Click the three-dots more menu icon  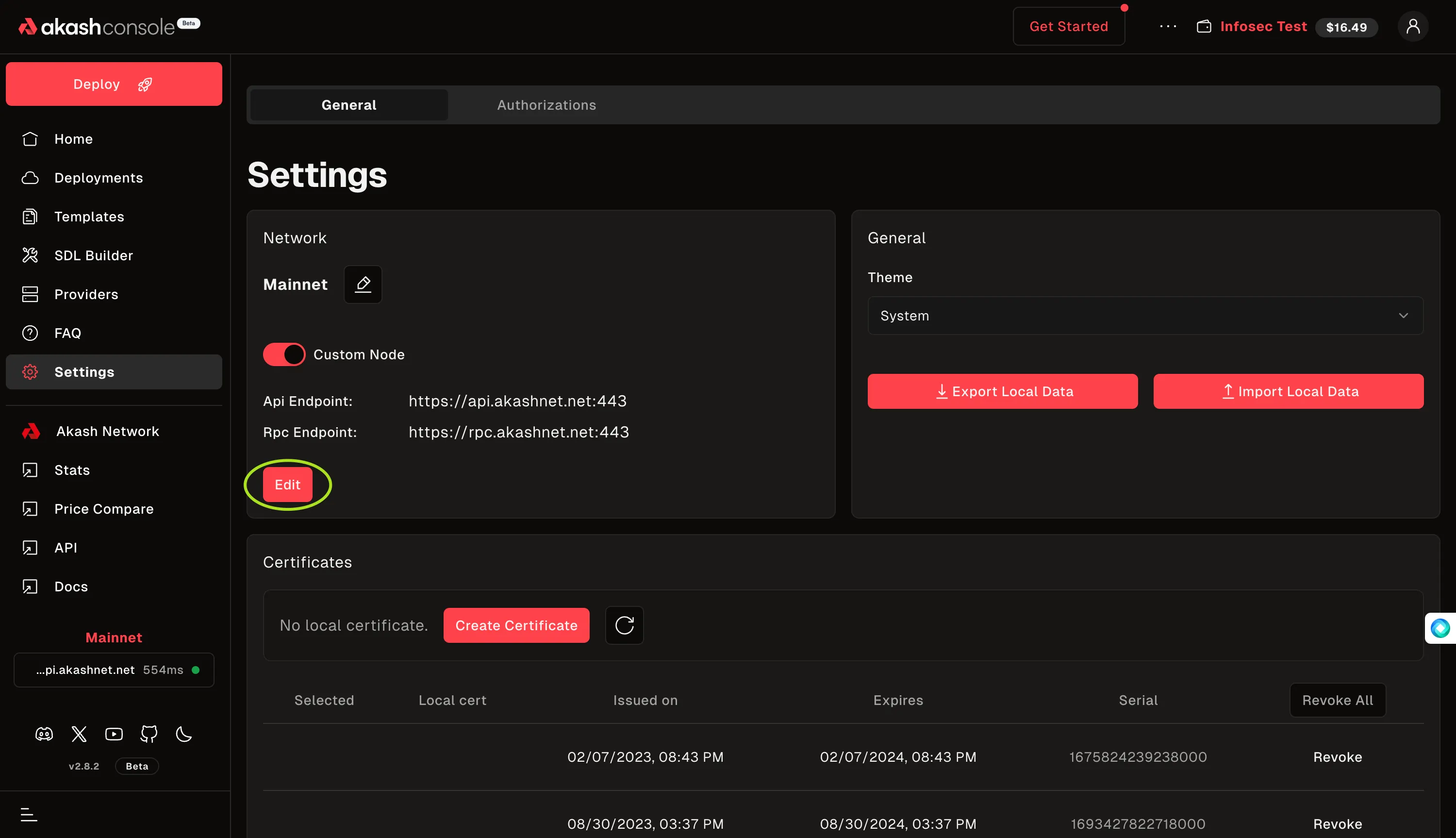click(x=1168, y=27)
